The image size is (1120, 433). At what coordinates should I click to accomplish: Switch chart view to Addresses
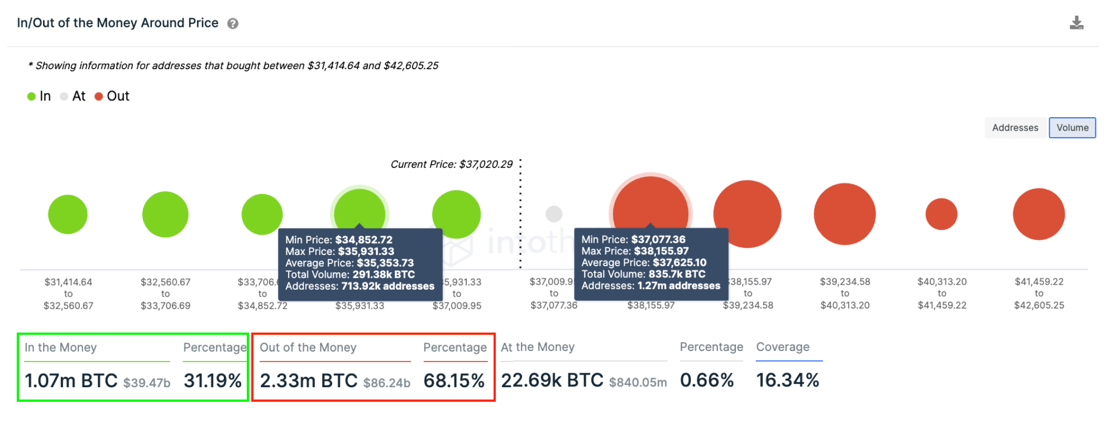point(1015,128)
